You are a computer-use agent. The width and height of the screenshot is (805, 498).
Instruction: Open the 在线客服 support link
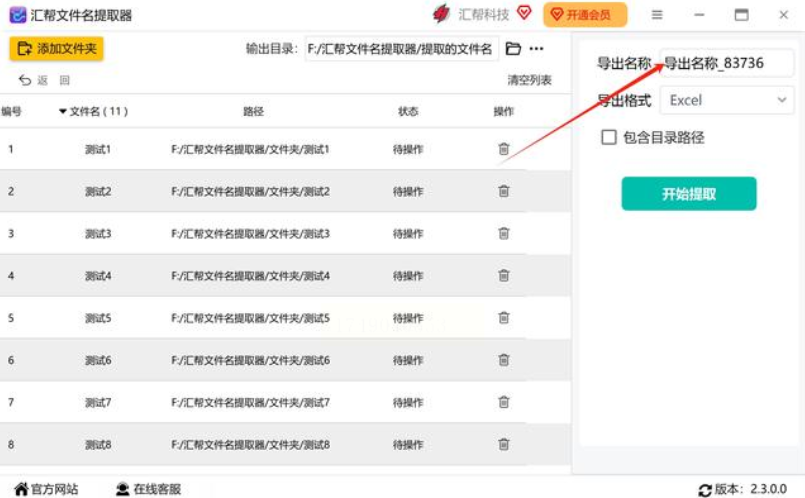point(148,489)
